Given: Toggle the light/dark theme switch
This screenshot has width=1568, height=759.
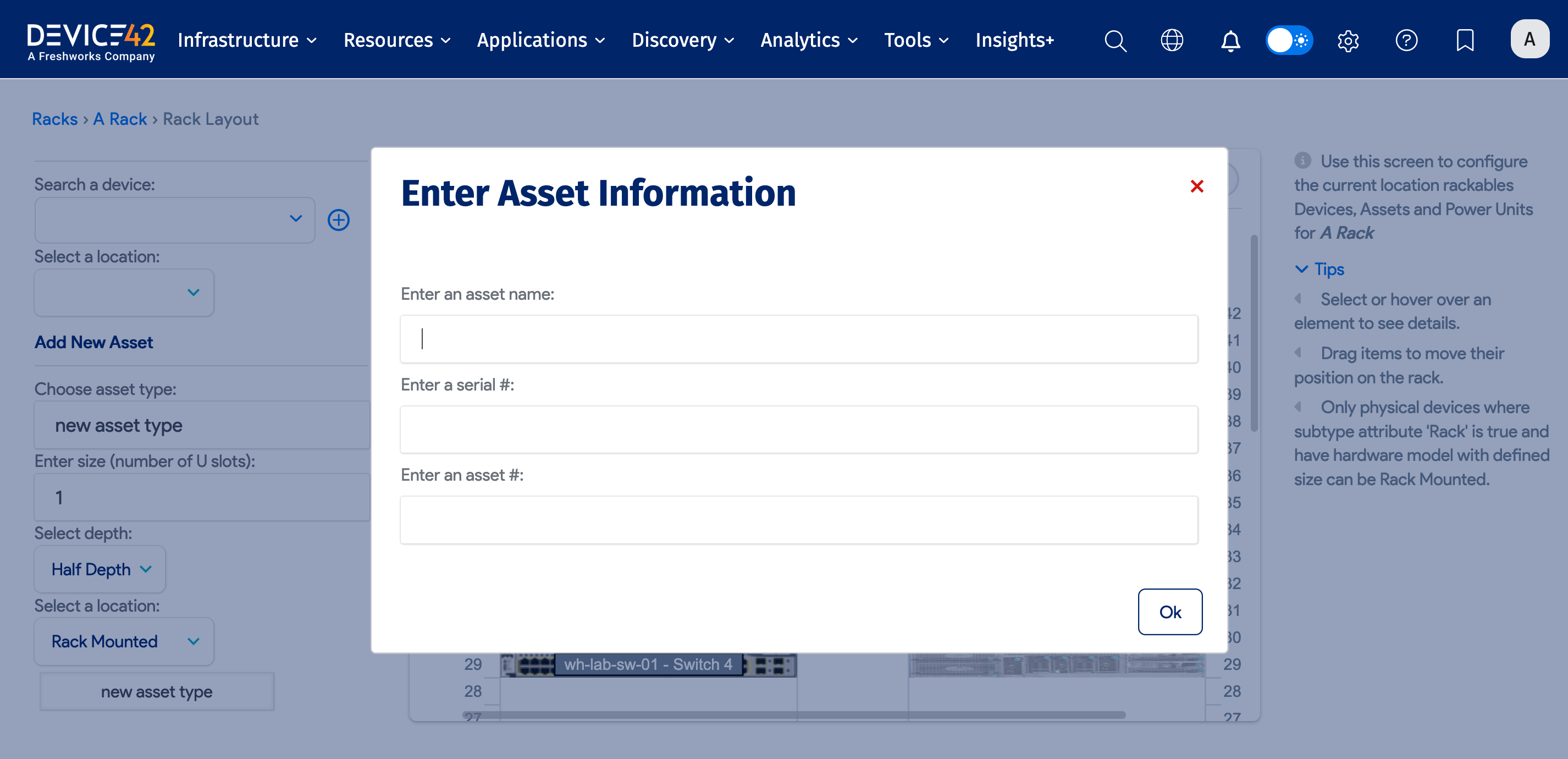Looking at the screenshot, I should point(1289,40).
